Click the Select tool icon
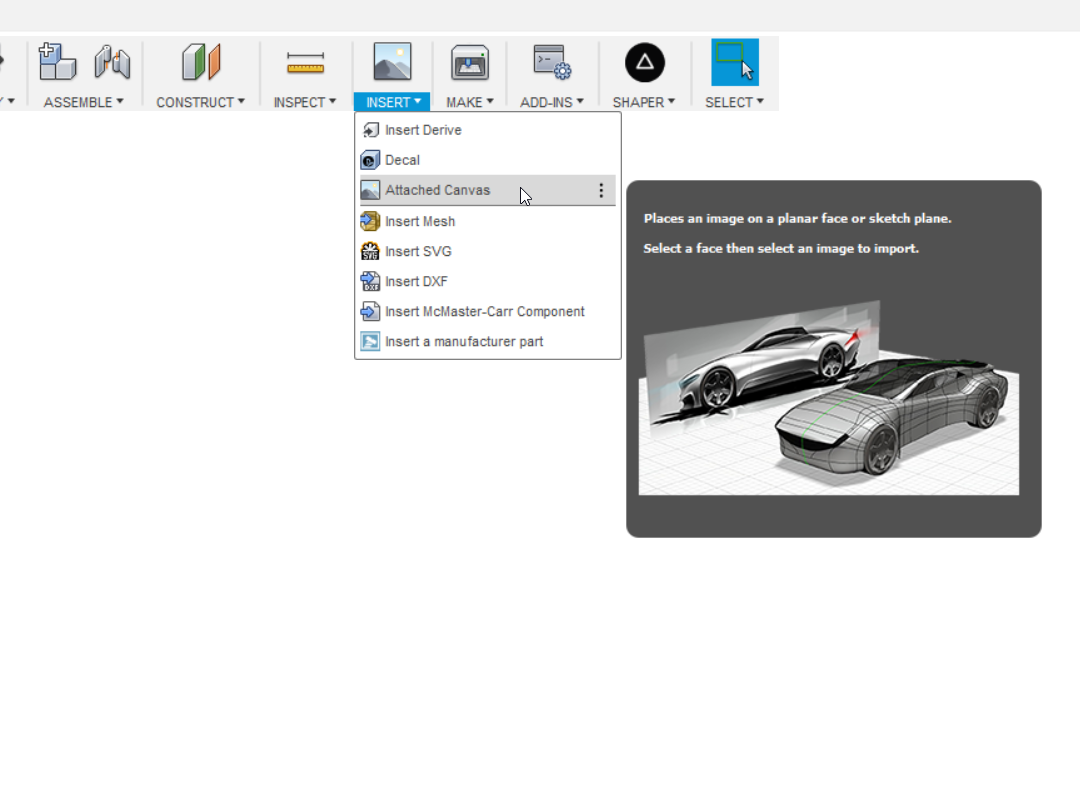This screenshot has height=810, width=1080. [735, 62]
